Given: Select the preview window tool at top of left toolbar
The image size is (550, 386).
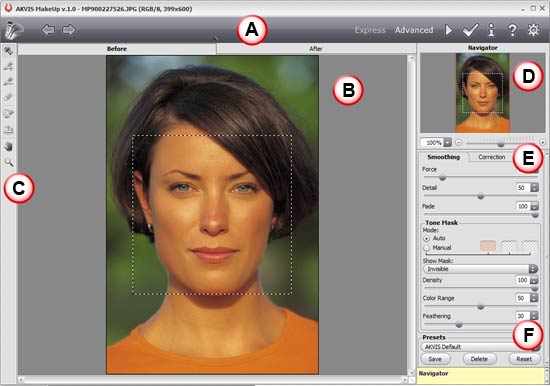Looking at the screenshot, I should (8, 51).
